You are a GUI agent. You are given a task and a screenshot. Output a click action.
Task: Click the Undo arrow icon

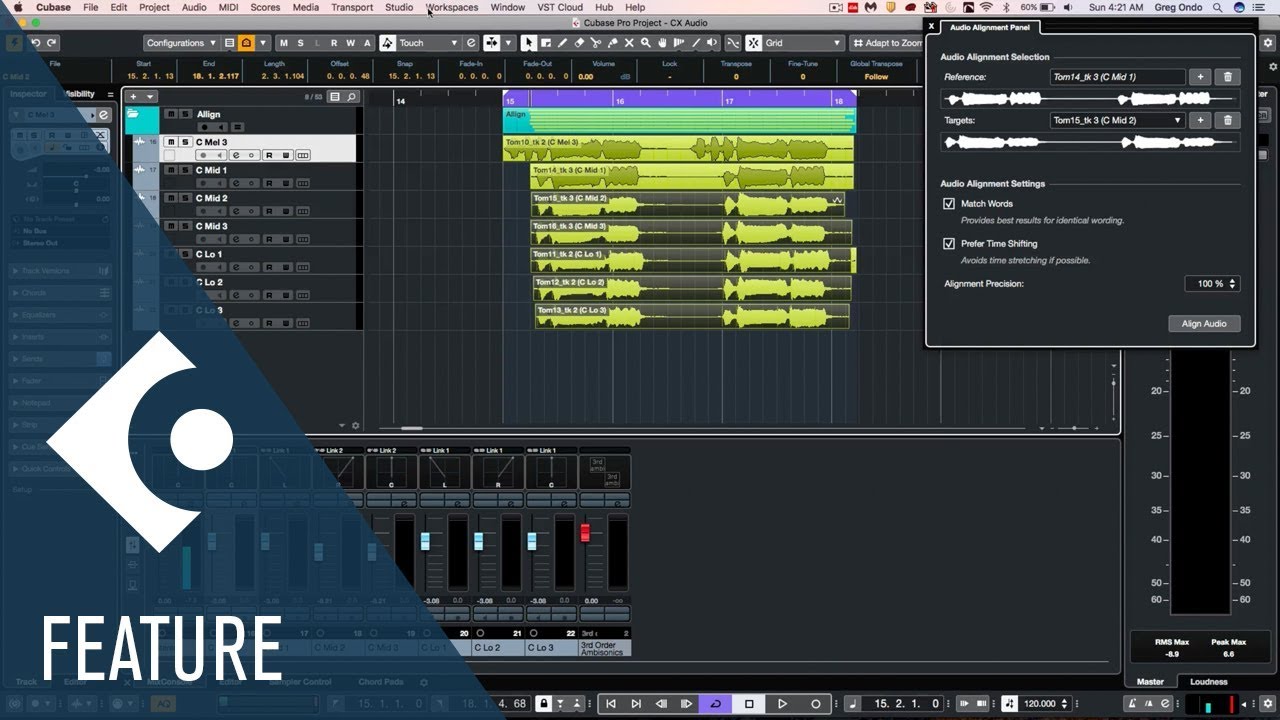tap(35, 43)
